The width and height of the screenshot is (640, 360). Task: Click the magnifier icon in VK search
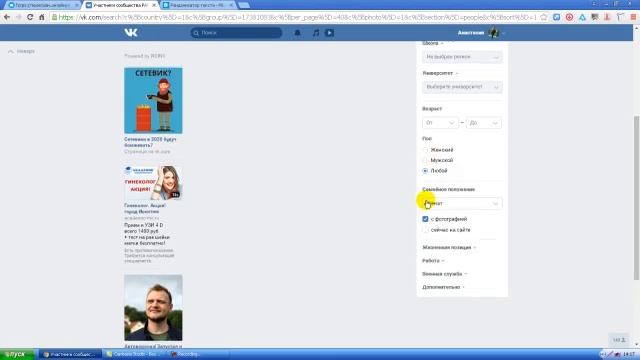(196, 33)
